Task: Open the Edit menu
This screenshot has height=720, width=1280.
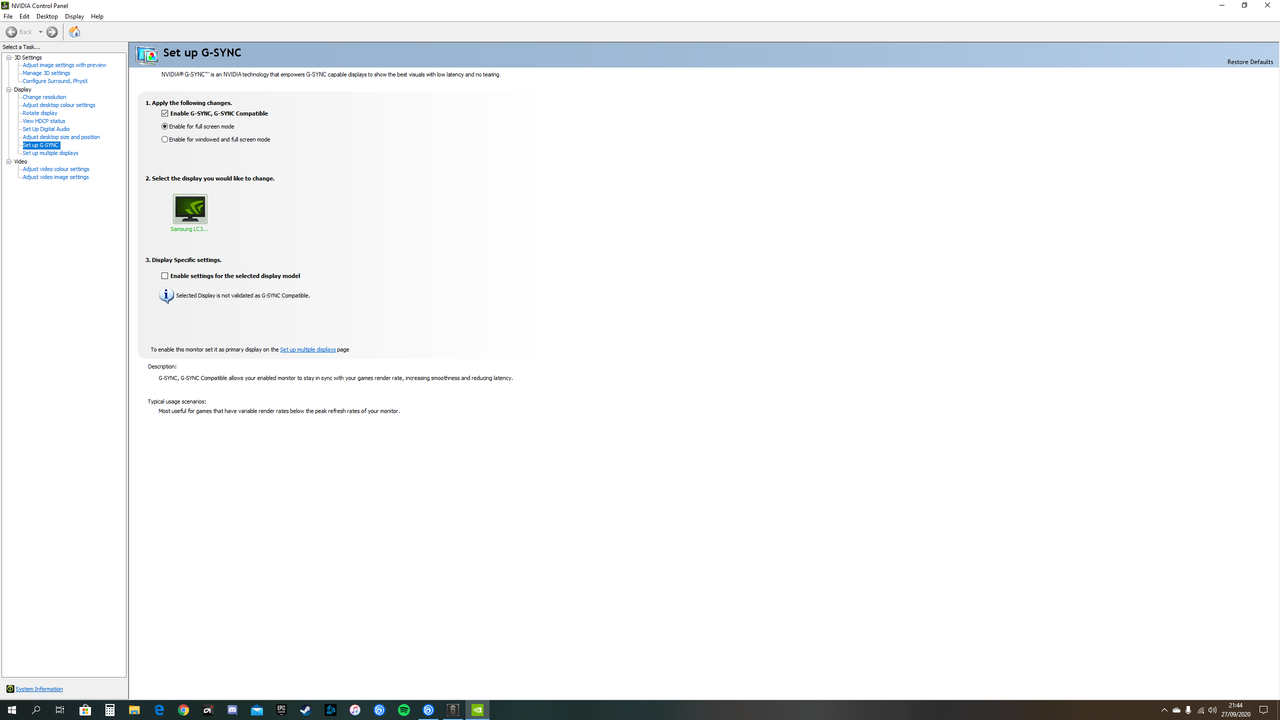Action: pos(25,17)
